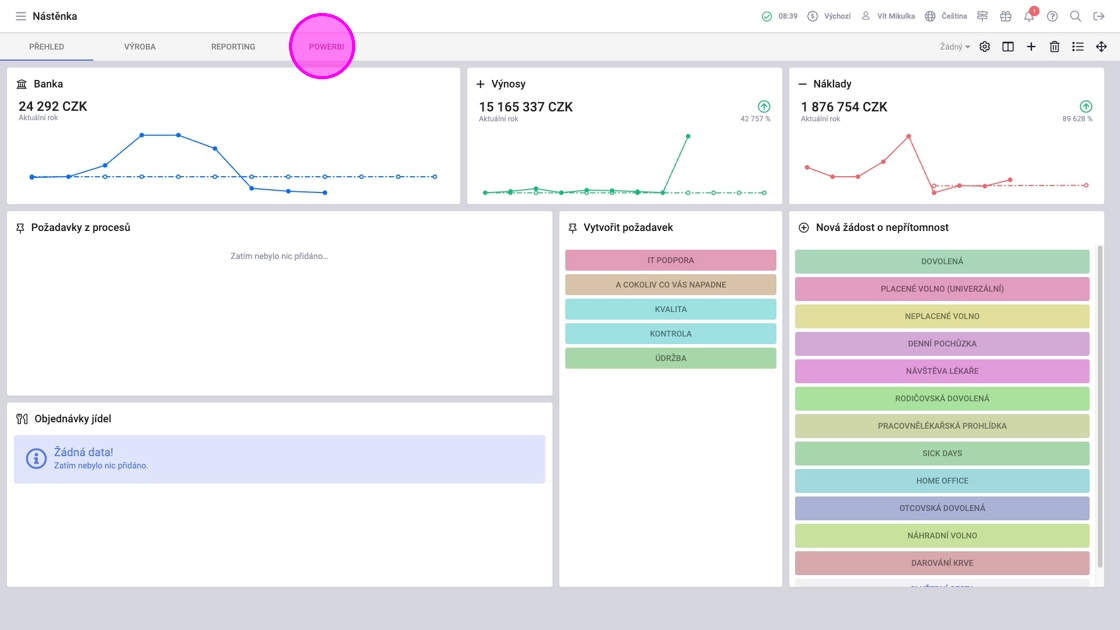Click the IT PODPORA request button

pyautogui.click(x=670, y=260)
